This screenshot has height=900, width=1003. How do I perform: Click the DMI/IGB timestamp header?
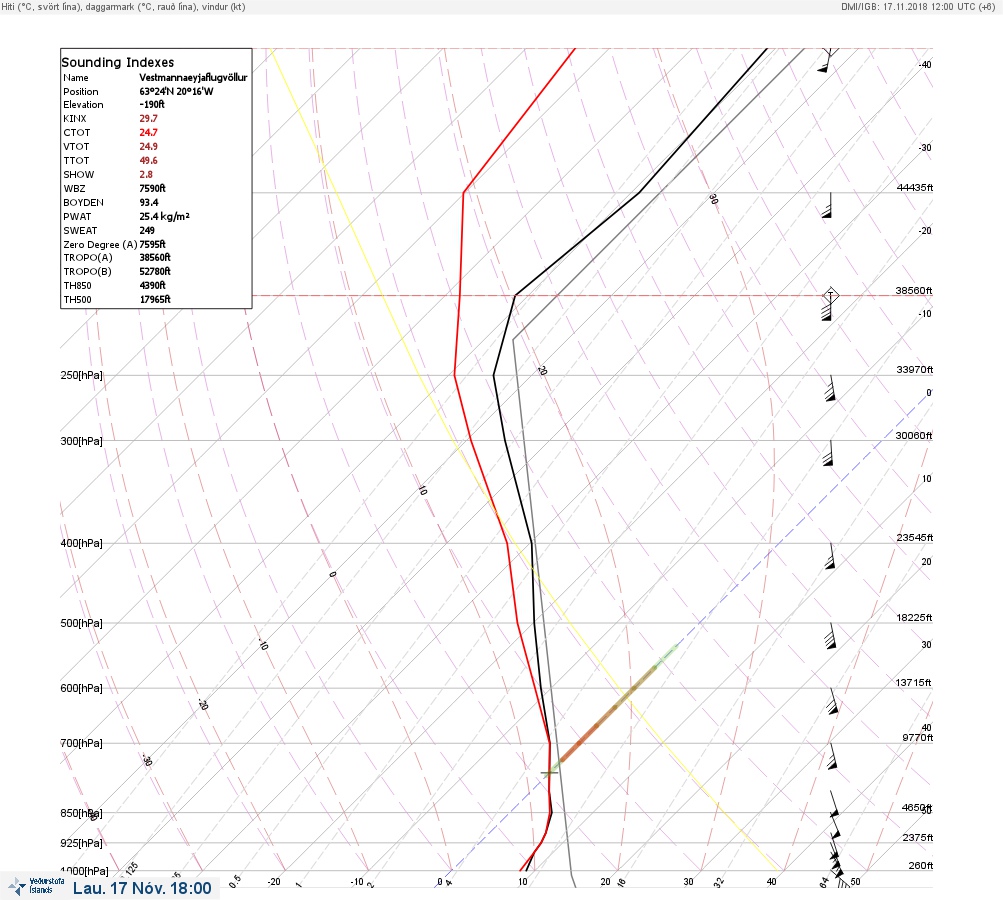click(x=918, y=6)
